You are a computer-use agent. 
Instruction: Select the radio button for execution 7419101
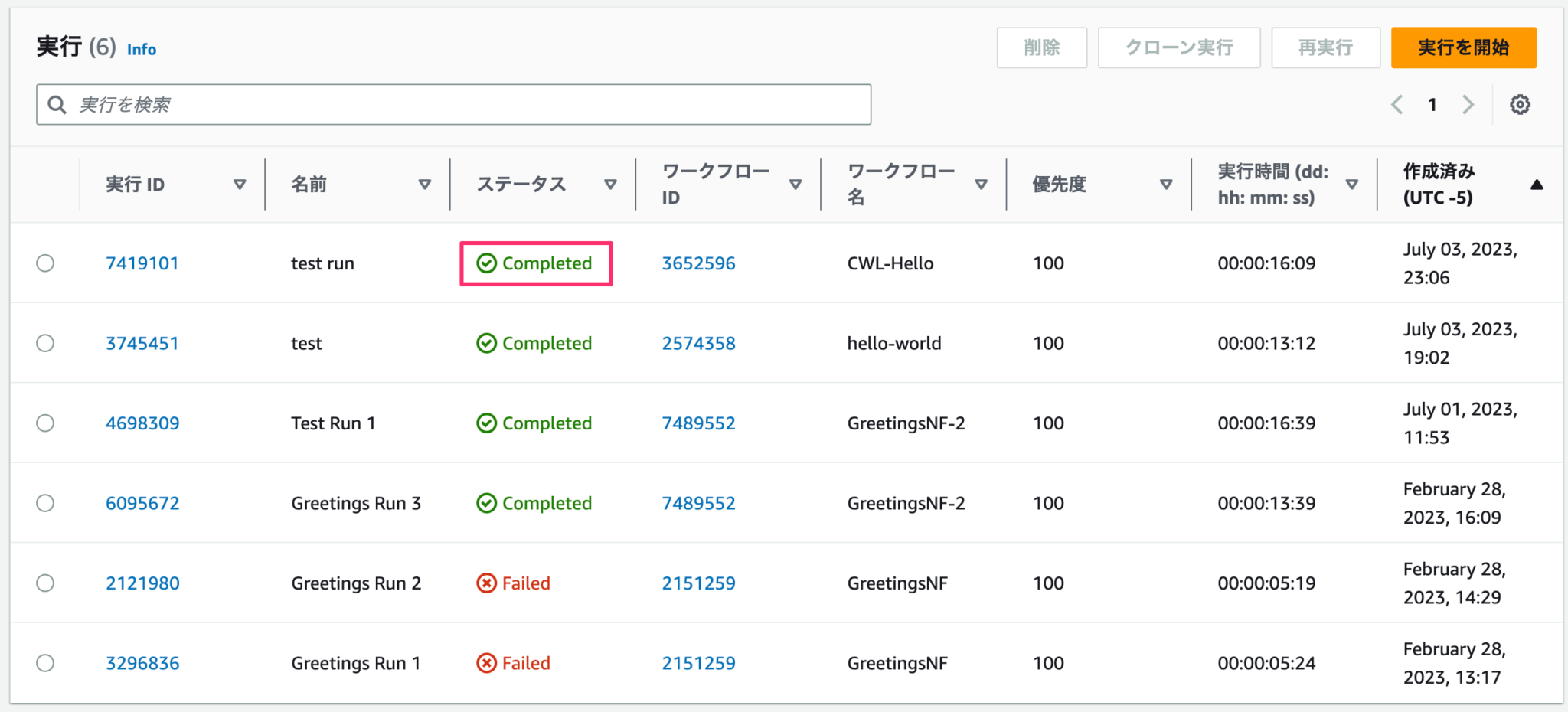[45, 263]
